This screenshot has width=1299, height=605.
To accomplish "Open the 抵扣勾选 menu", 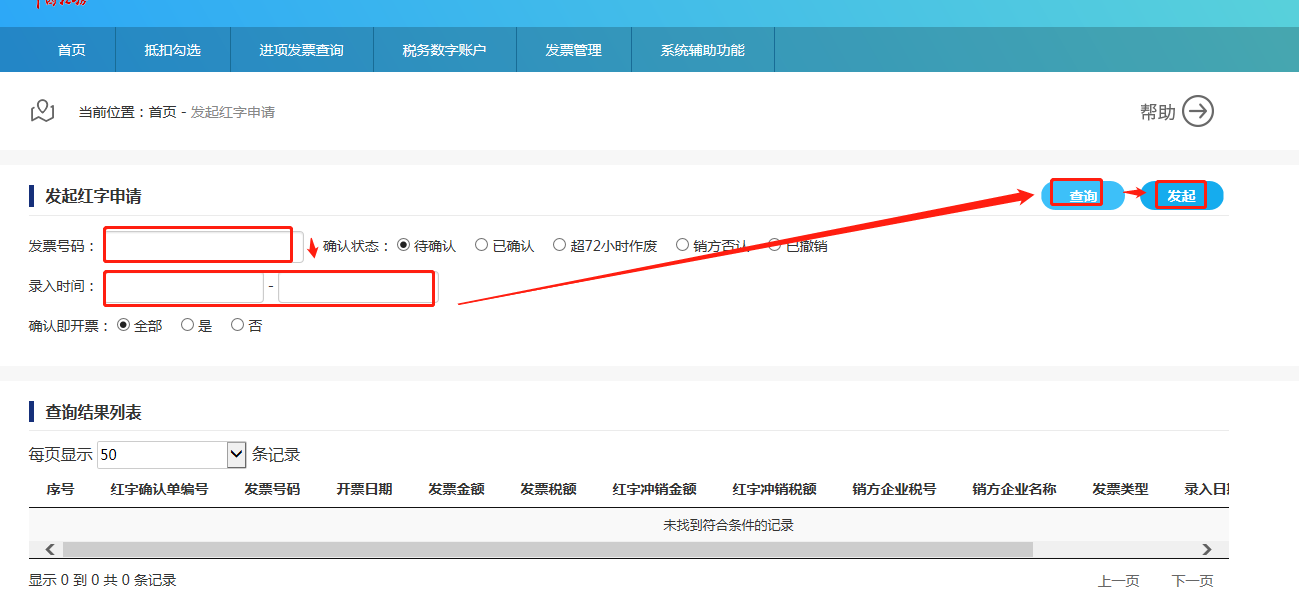I will (172, 50).
